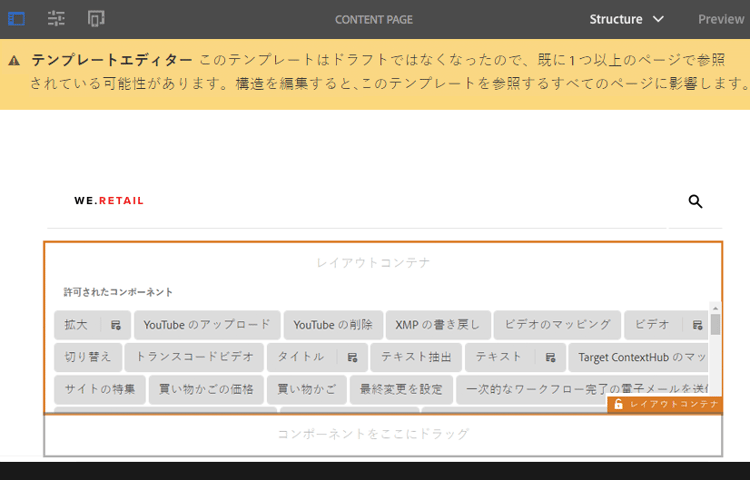Click the search magnifier icon
The height and width of the screenshot is (480, 750).
pyautogui.click(x=695, y=202)
